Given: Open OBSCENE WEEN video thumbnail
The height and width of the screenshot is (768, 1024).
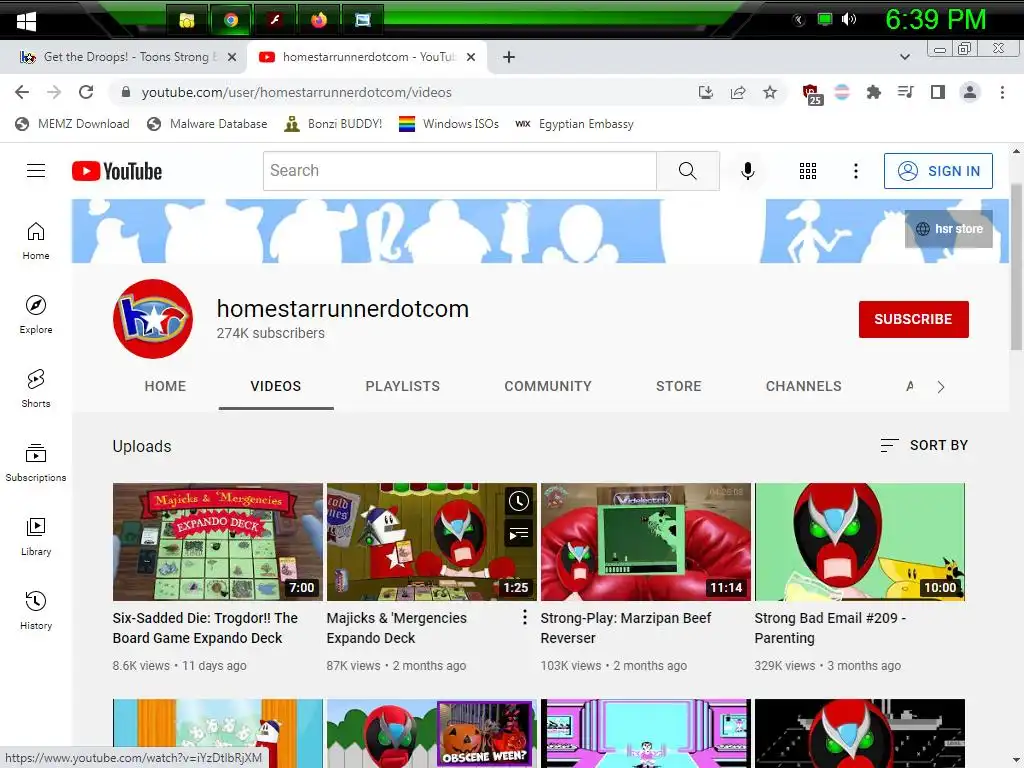Looking at the screenshot, I should (432, 733).
